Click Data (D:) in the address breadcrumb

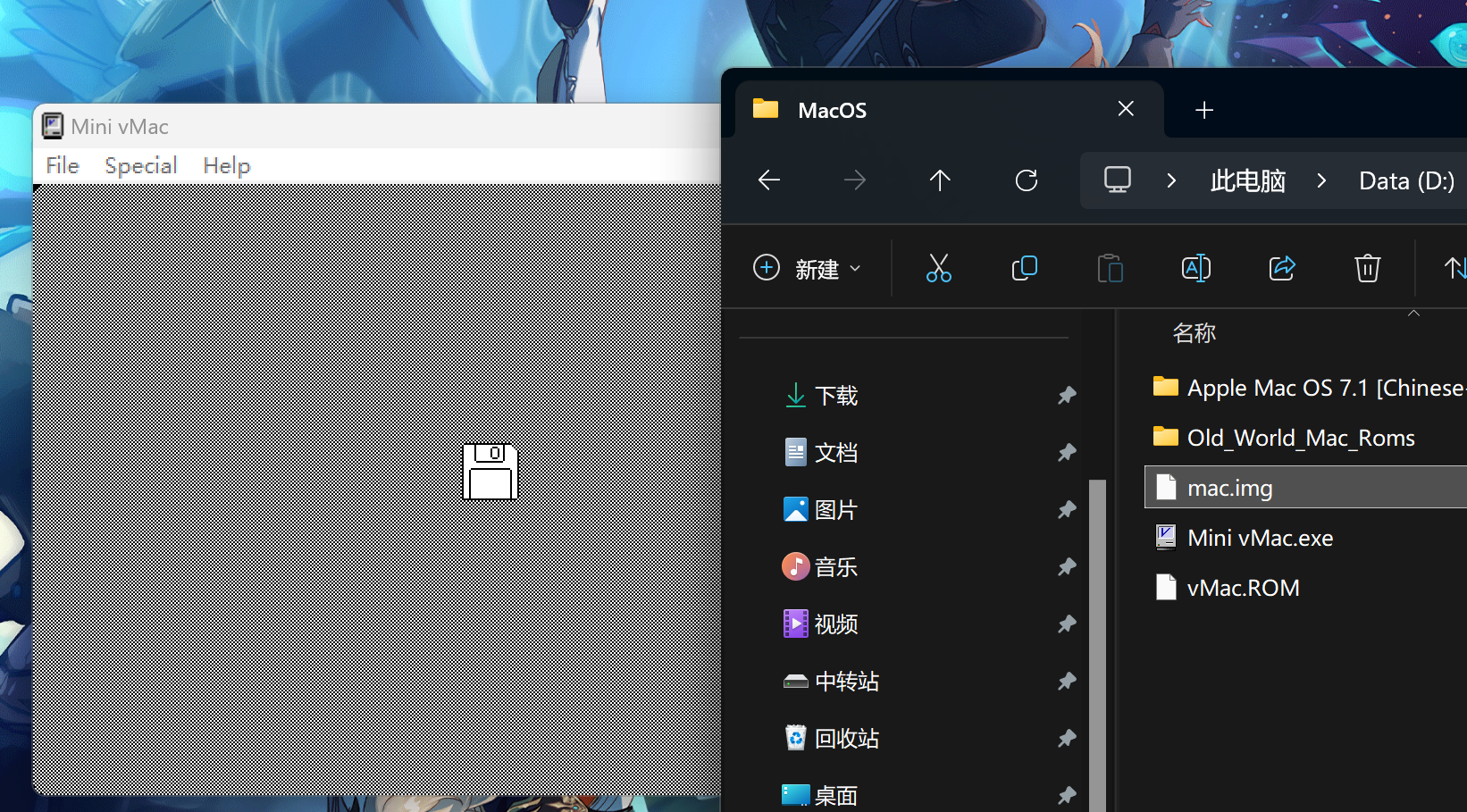click(1405, 180)
